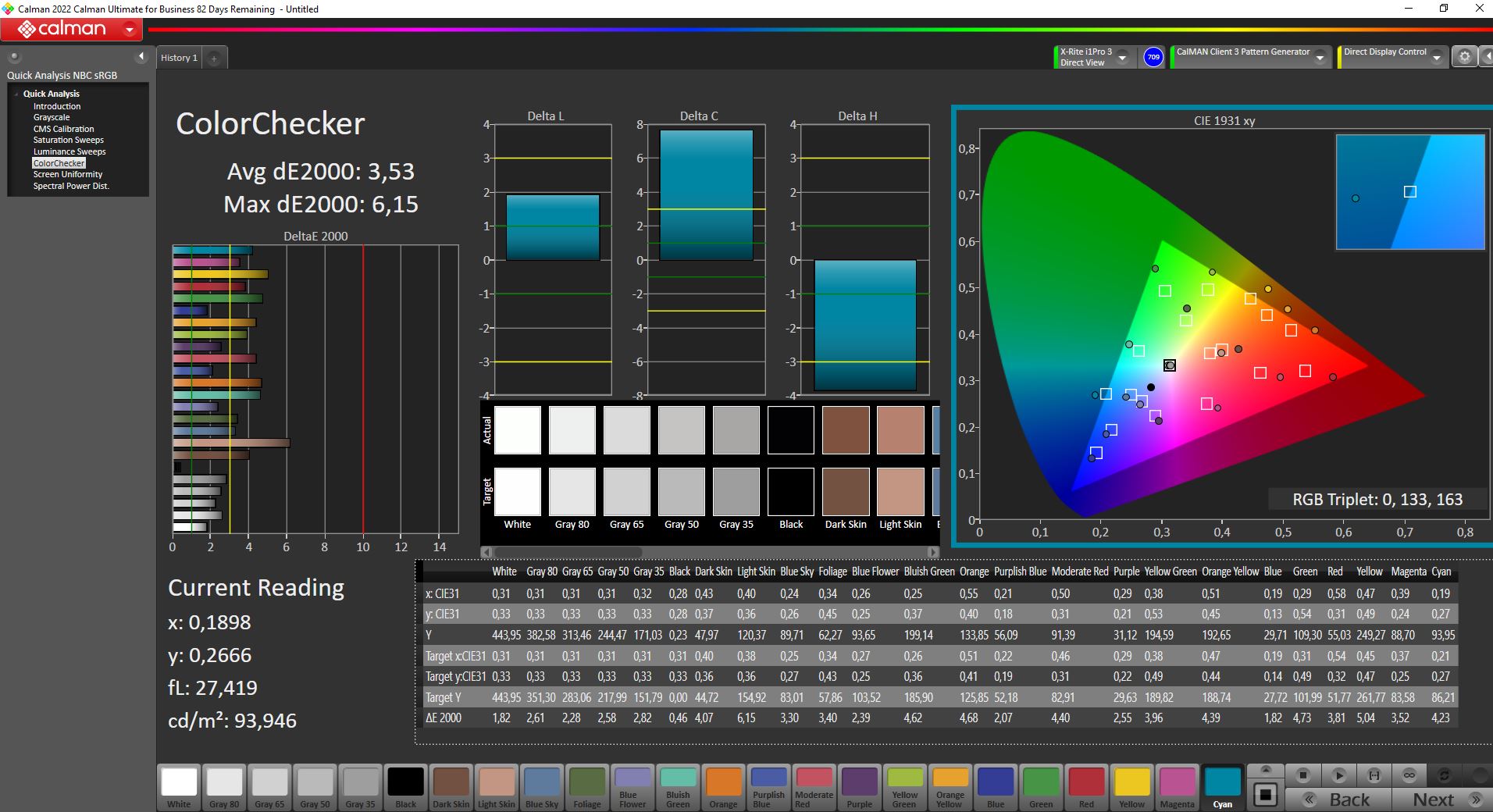1493x812 pixels.
Task: Switch to the History 1 tab
Action: point(179,58)
